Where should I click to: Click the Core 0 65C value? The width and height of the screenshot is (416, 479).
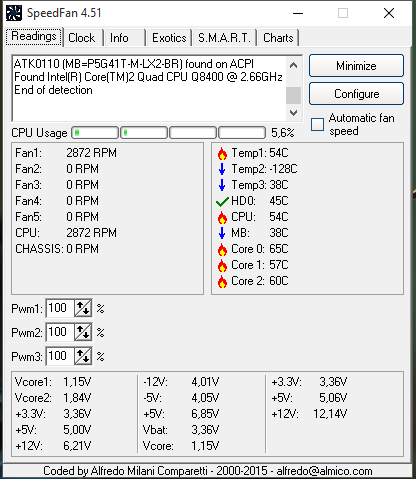tap(279, 249)
